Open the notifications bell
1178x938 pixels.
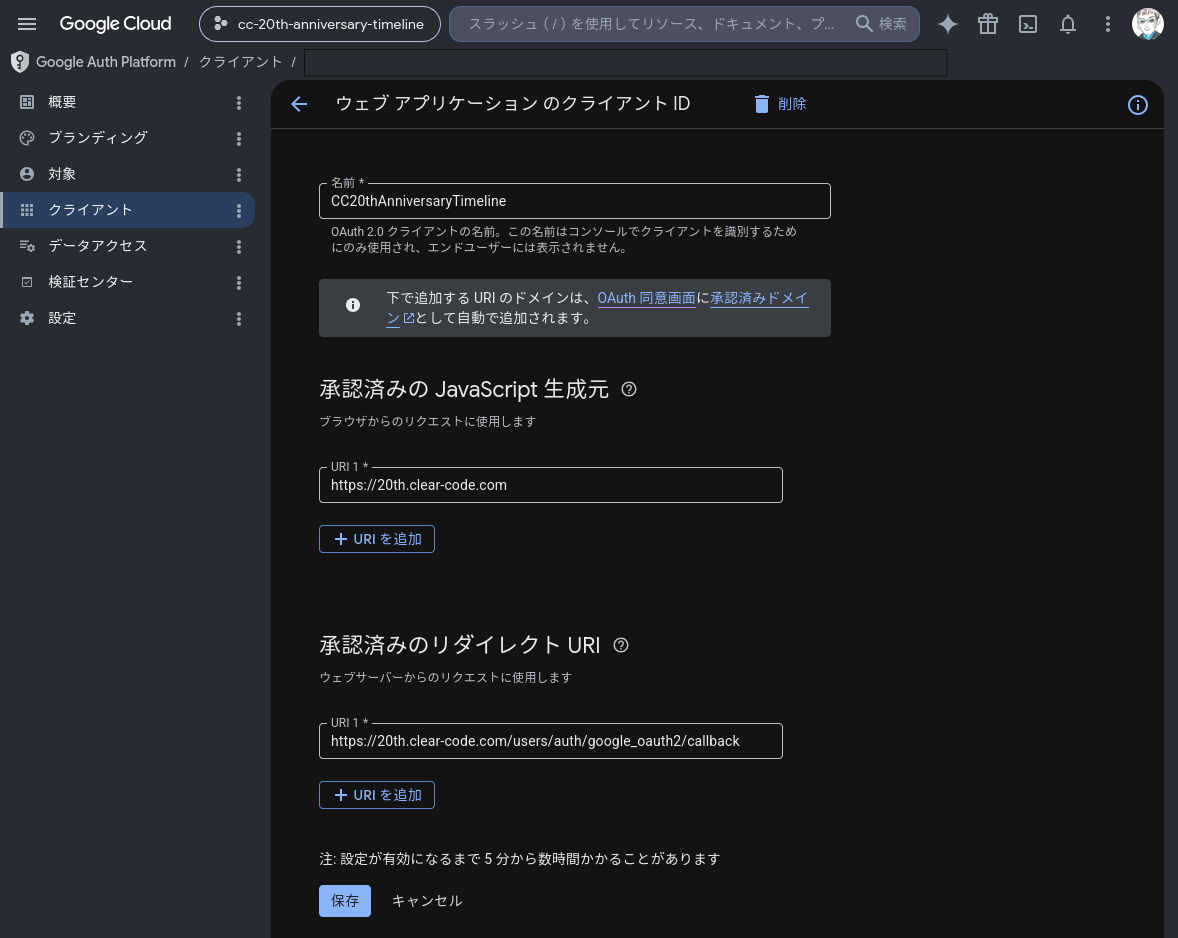point(1068,24)
